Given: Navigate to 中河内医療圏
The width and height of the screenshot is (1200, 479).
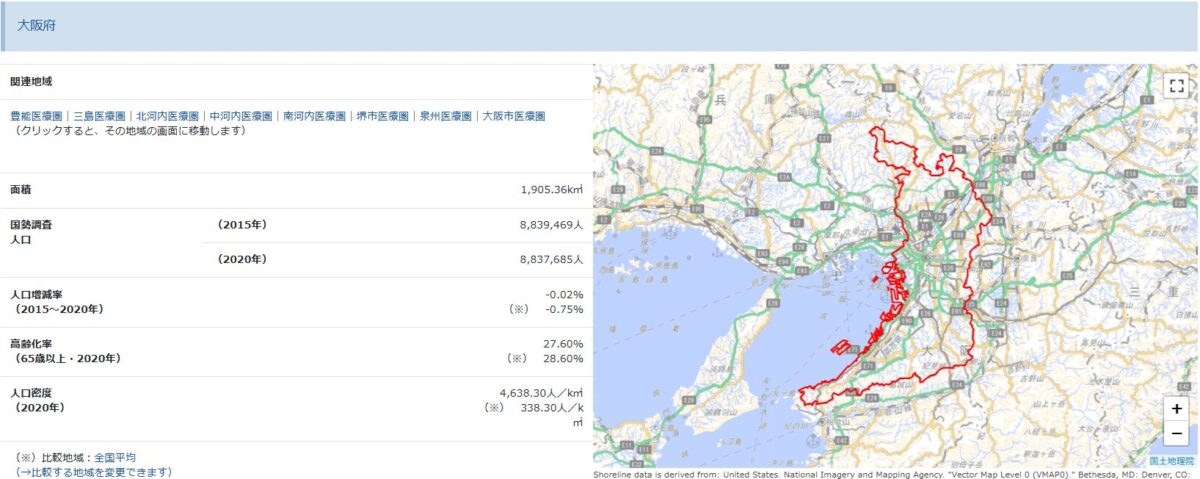Looking at the screenshot, I should pos(241,116).
